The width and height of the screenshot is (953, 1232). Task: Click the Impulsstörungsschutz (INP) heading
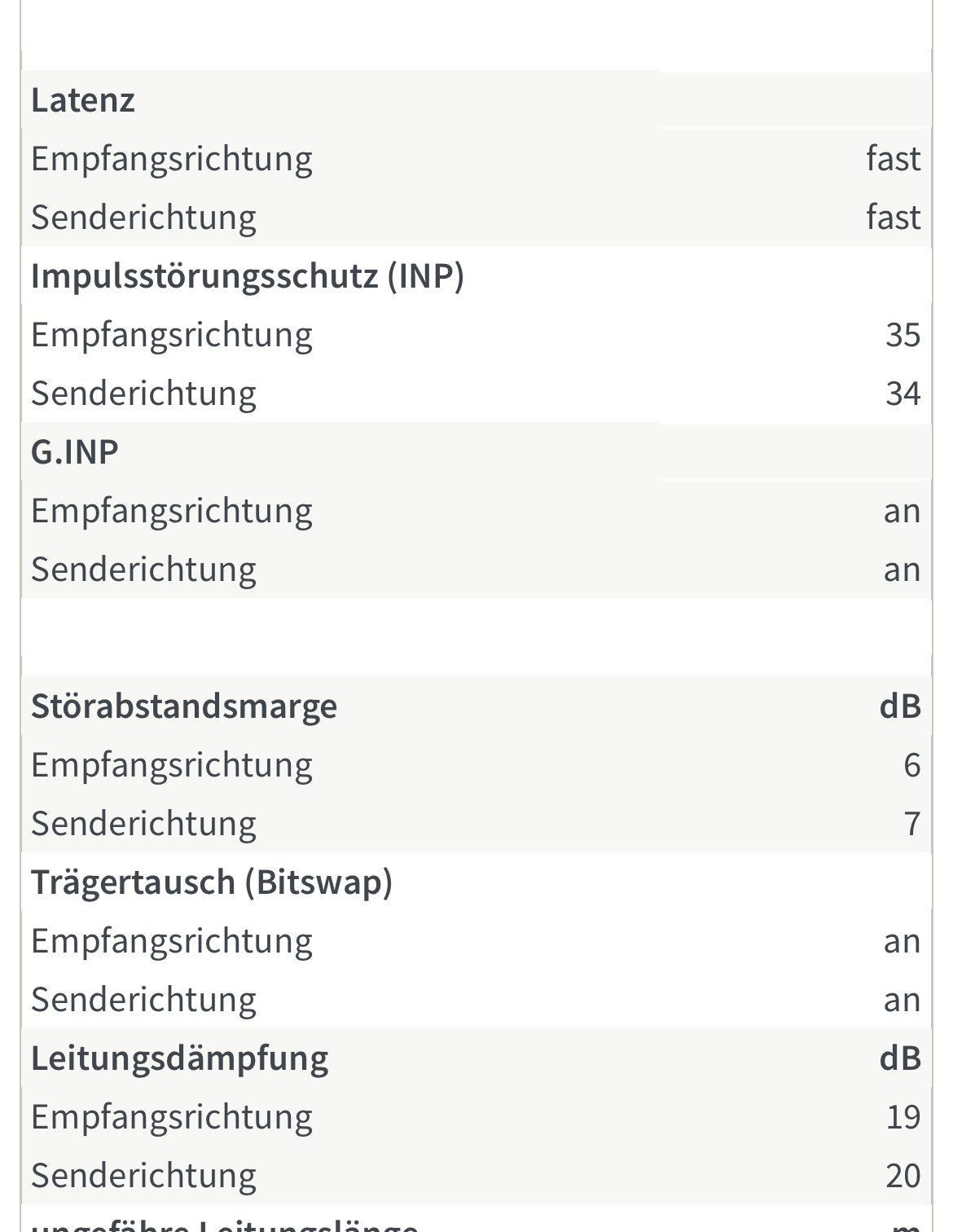[248, 276]
